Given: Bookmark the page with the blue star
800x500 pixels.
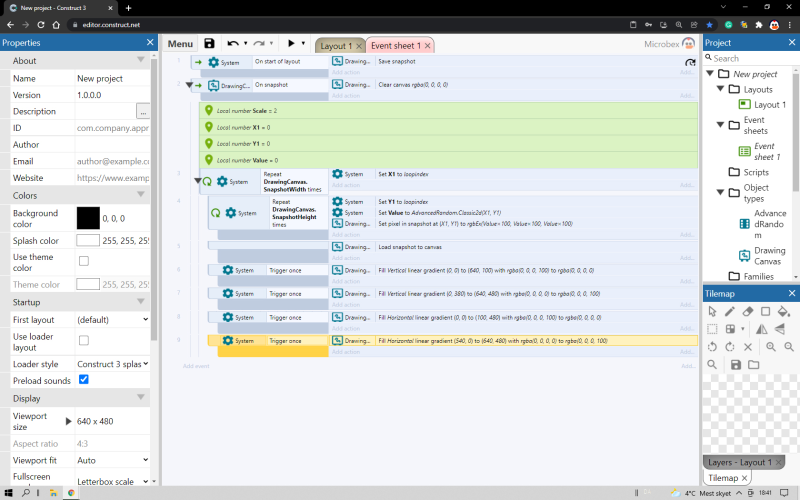Looking at the screenshot, I should 710,24.
